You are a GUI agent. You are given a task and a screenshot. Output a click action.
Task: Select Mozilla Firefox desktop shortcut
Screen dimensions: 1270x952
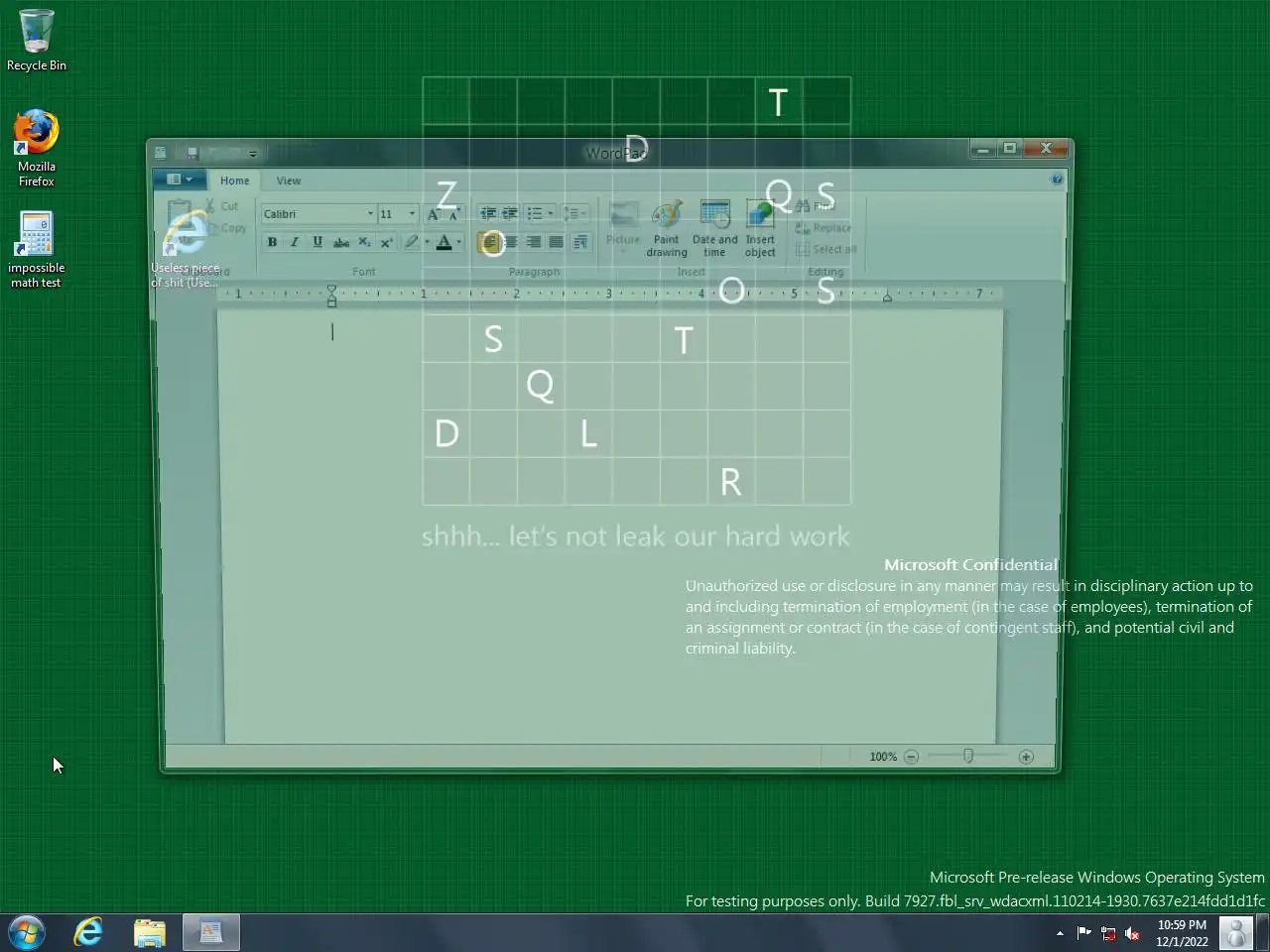37,148
